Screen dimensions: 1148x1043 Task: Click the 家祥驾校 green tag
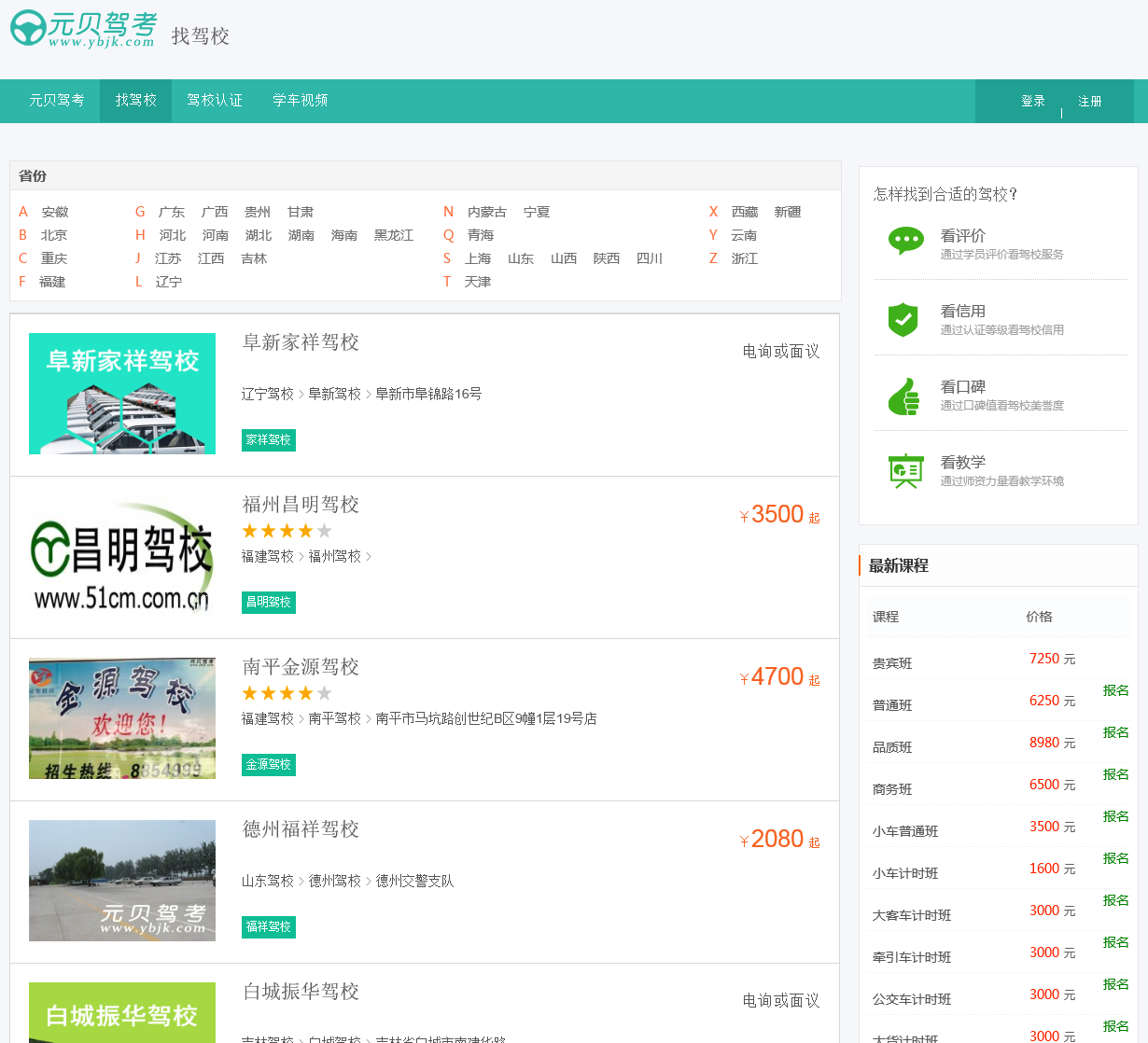(269, 439)
